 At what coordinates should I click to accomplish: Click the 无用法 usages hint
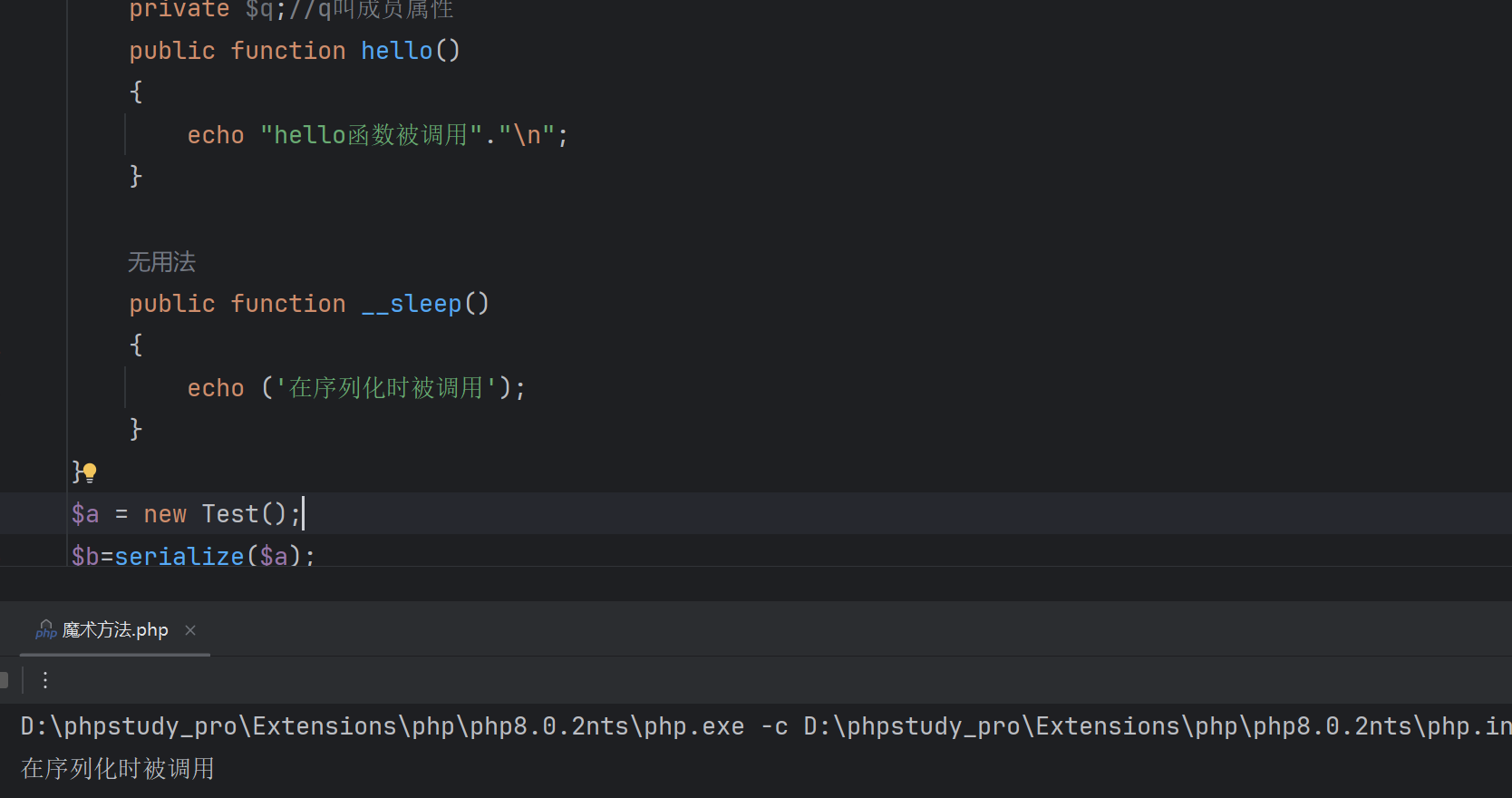[161, 262]
